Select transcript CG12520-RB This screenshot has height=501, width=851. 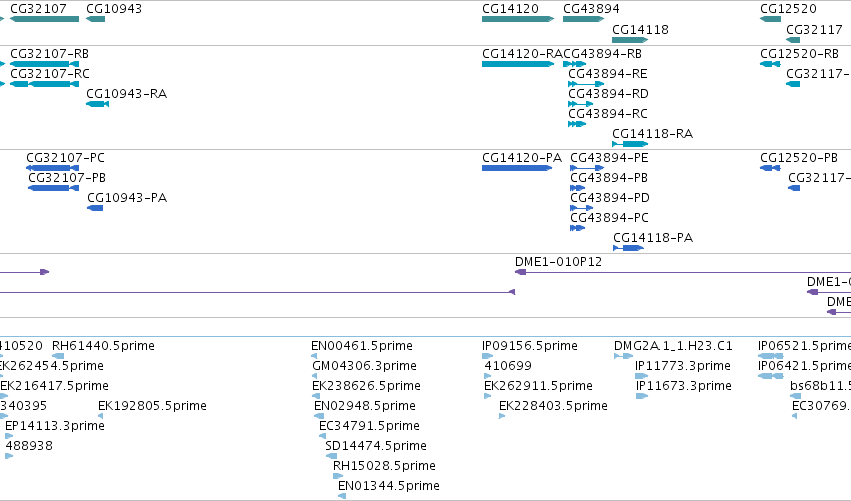point(770,64)
